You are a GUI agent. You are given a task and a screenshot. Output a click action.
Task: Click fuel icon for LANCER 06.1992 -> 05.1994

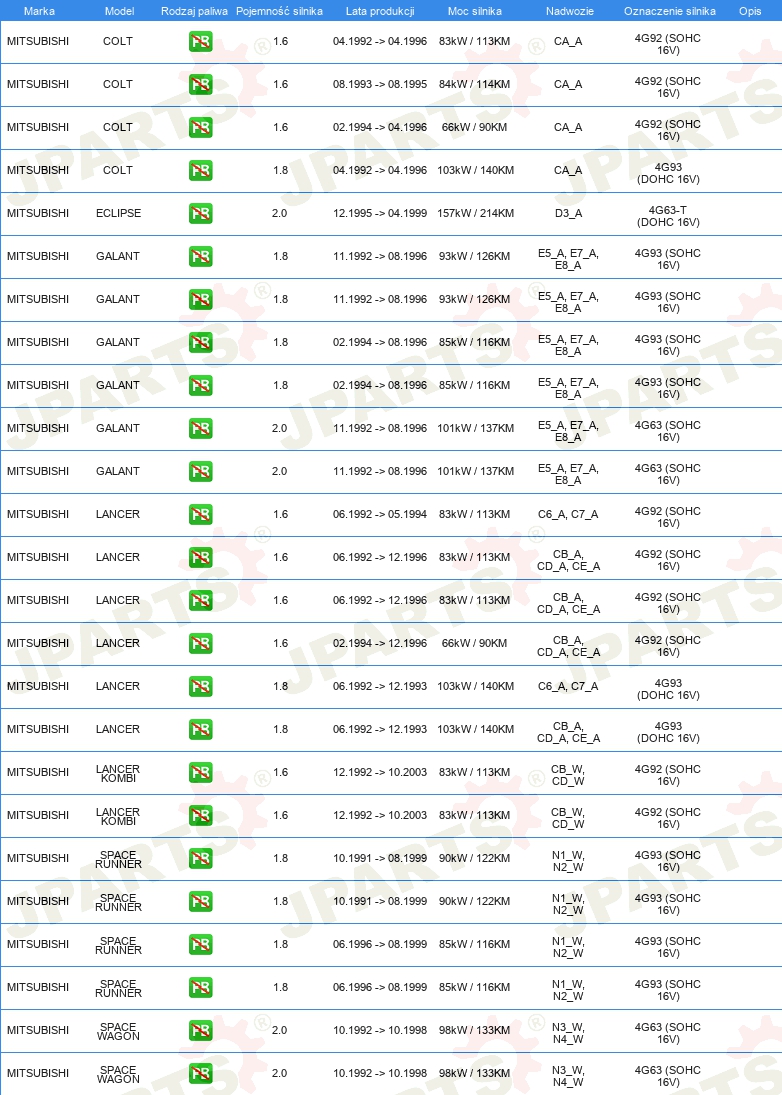coord(200,514)
